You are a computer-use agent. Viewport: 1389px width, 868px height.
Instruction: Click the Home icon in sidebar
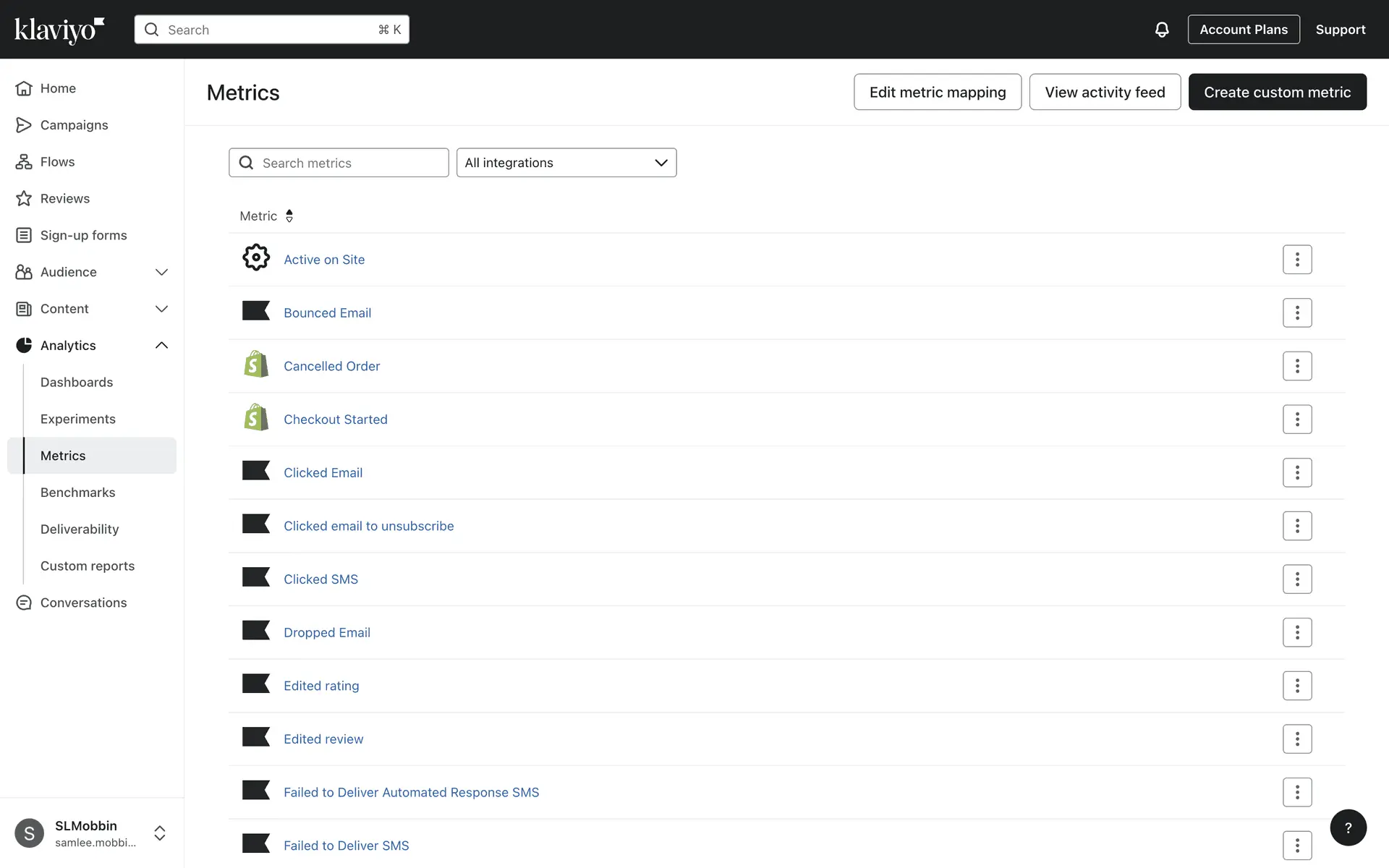24,88
